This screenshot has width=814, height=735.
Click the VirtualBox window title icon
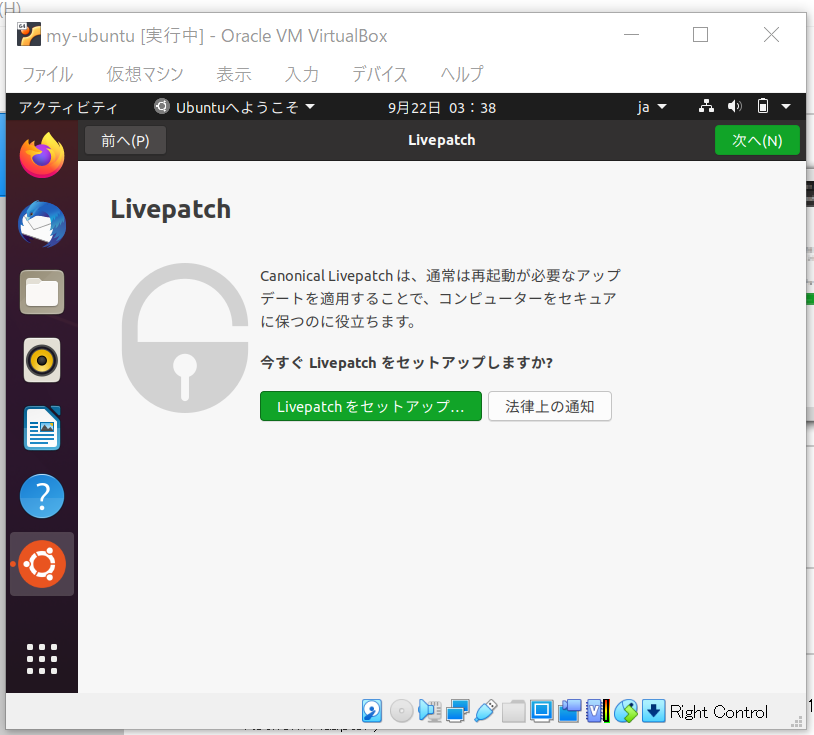click(x=29, y=34)
